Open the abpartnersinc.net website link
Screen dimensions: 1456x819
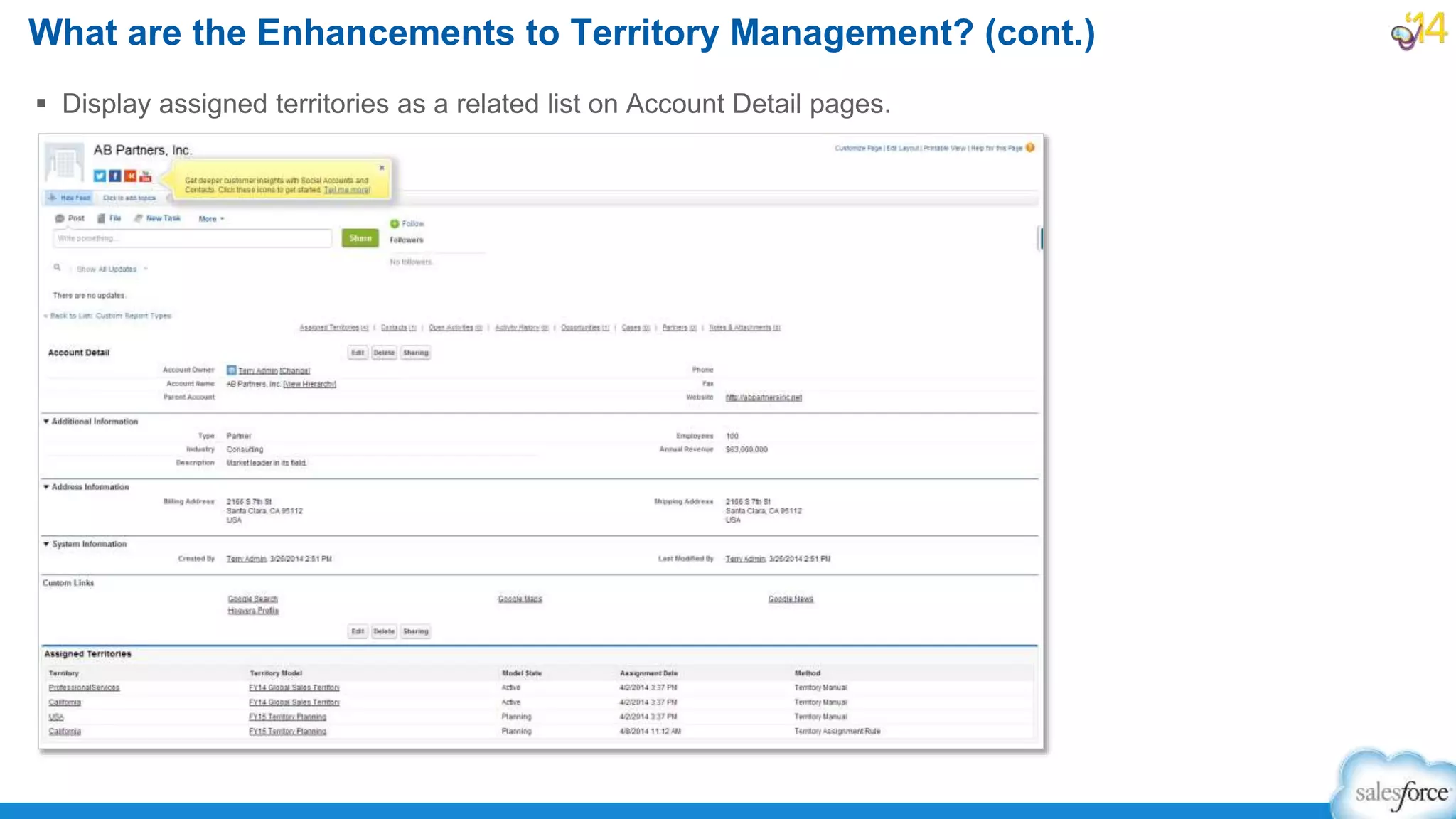coord(764,397)
